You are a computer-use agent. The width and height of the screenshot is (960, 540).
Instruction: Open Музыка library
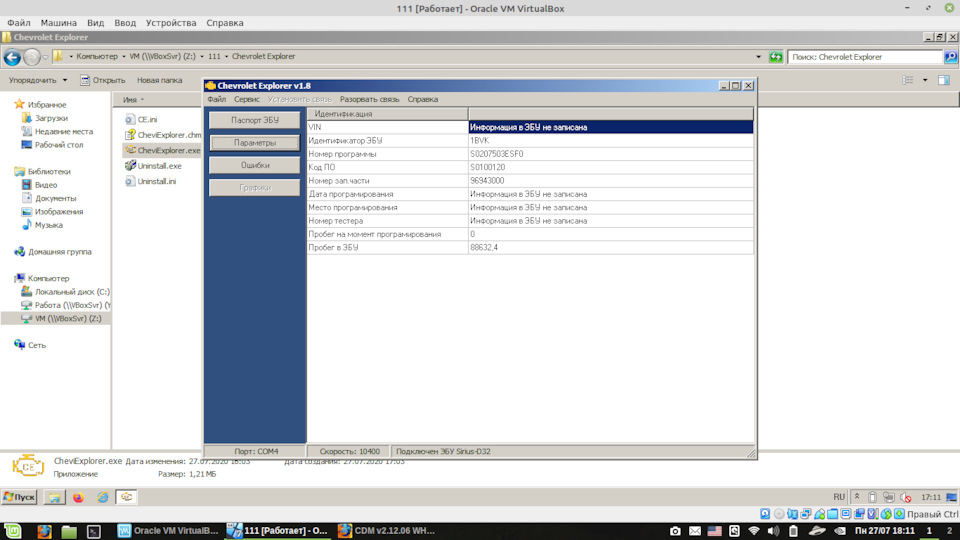tap(42, 225)
